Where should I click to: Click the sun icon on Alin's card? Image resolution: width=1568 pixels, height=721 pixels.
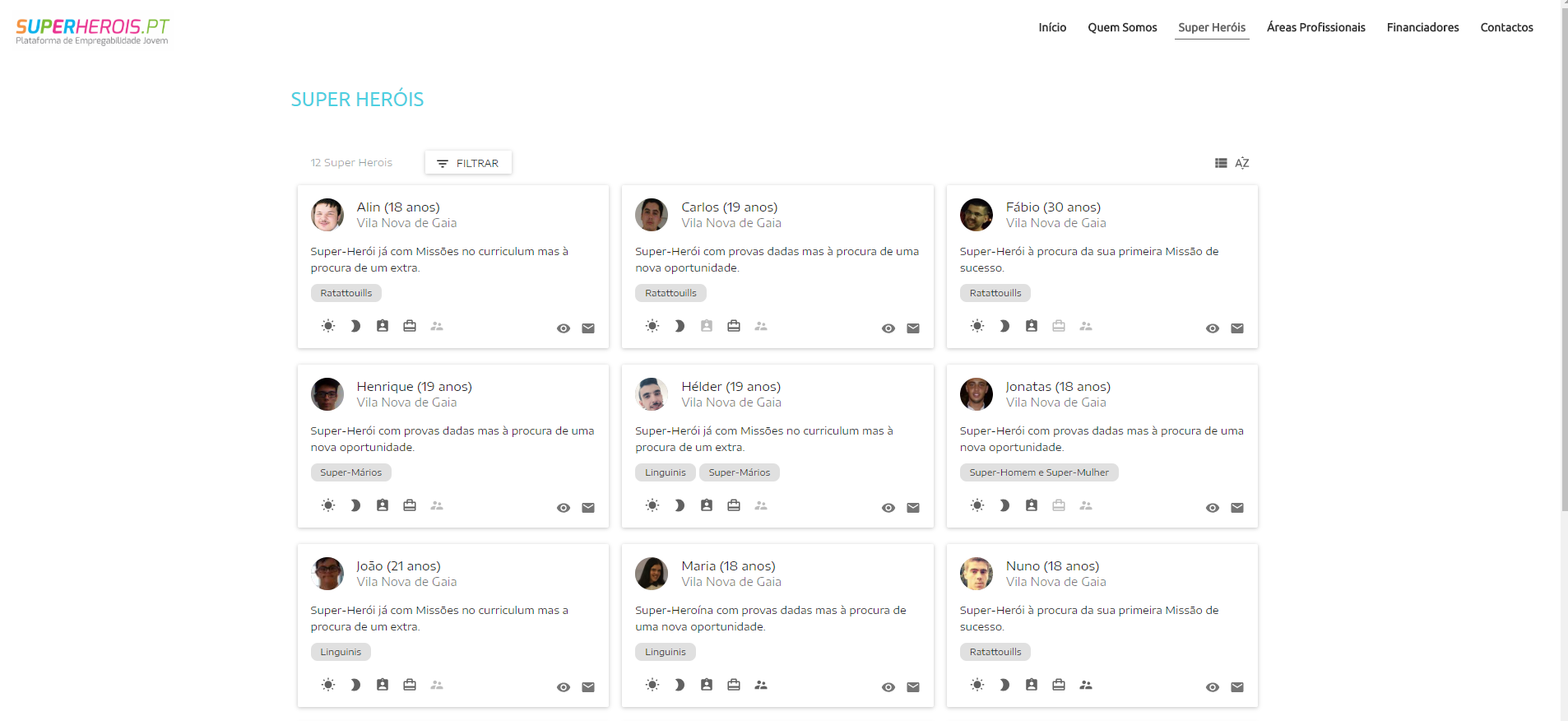327,326
